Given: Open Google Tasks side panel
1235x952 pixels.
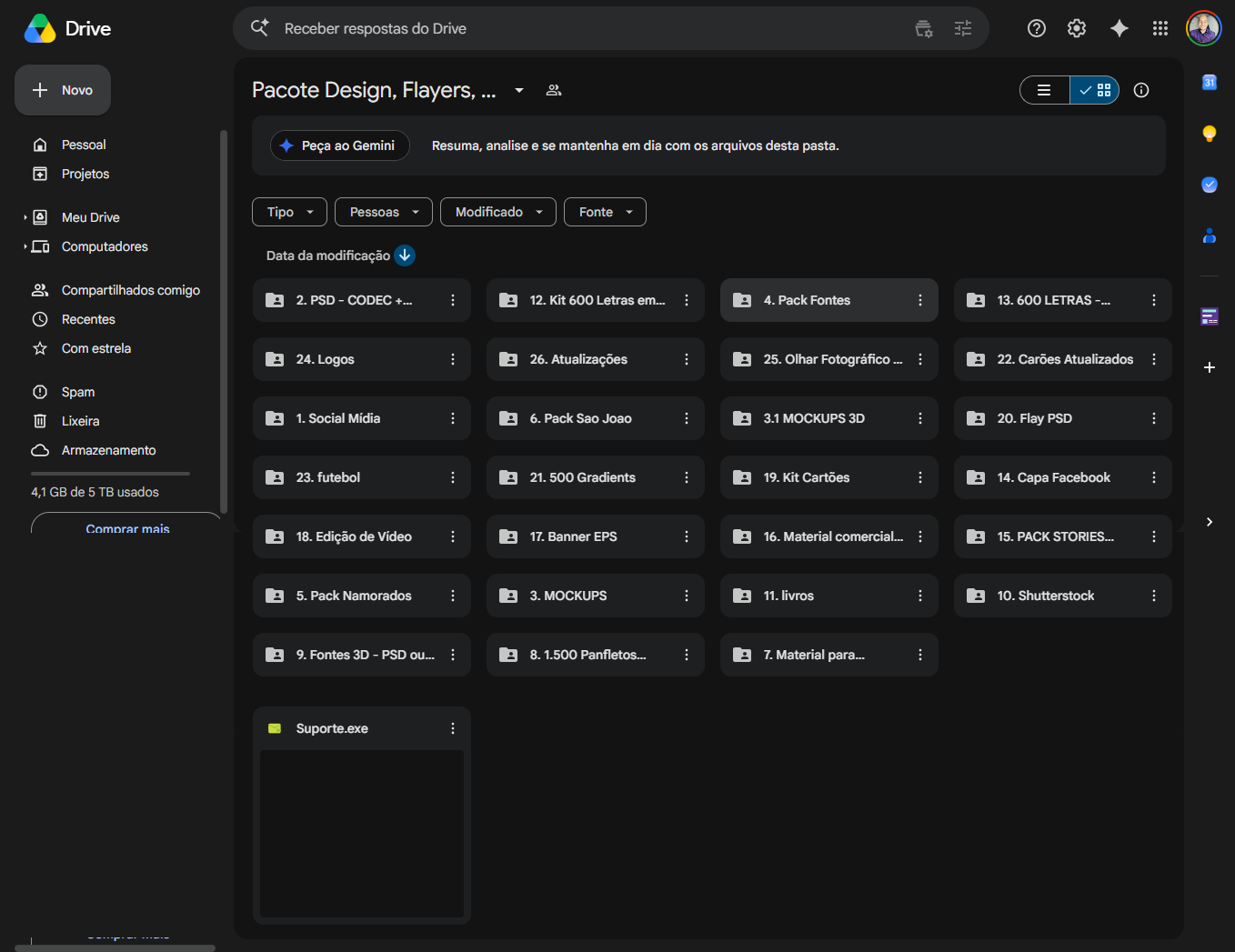Looking at the screenshot, I should point(1210,185).
